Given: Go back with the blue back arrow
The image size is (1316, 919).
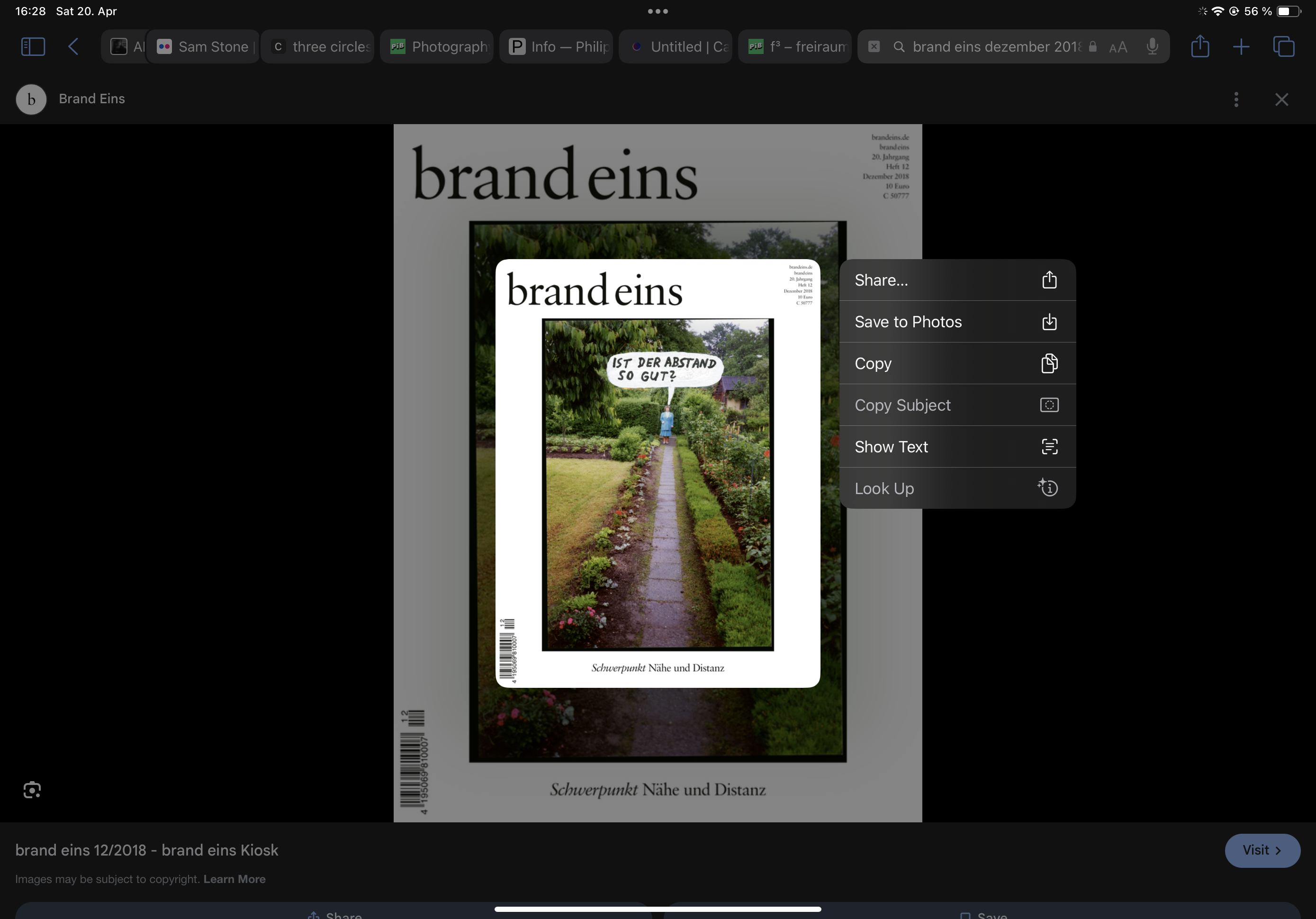Looking at the screenshot, I should click(73, 46).
